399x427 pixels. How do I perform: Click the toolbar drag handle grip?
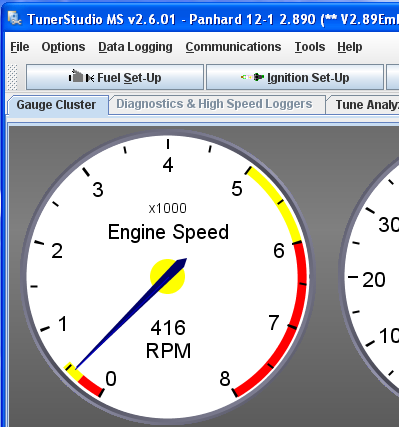pos(12,77)
